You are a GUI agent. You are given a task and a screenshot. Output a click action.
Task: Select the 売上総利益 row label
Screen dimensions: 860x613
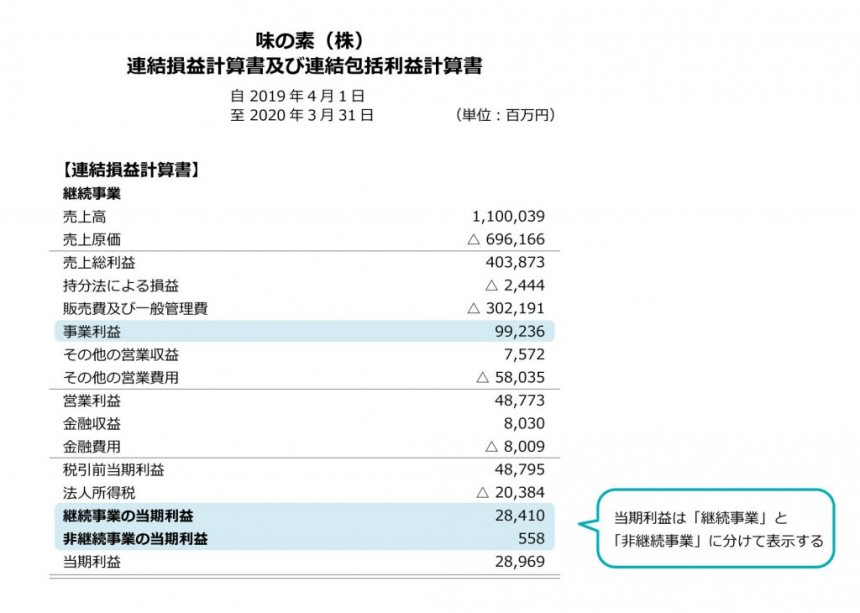[99, 263]
